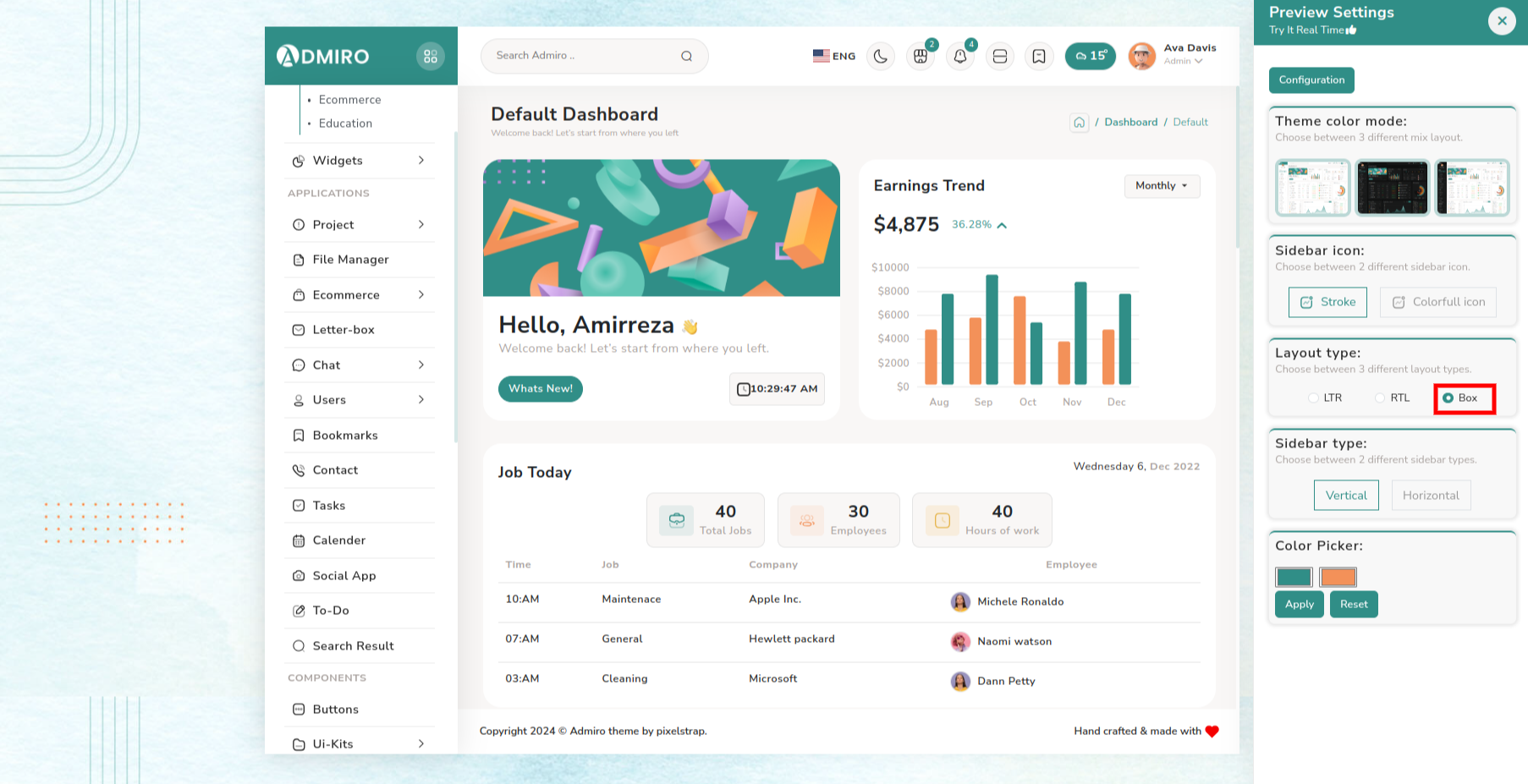
Task: Expand the Widgets sidebar menu
Action: (361, 161)
